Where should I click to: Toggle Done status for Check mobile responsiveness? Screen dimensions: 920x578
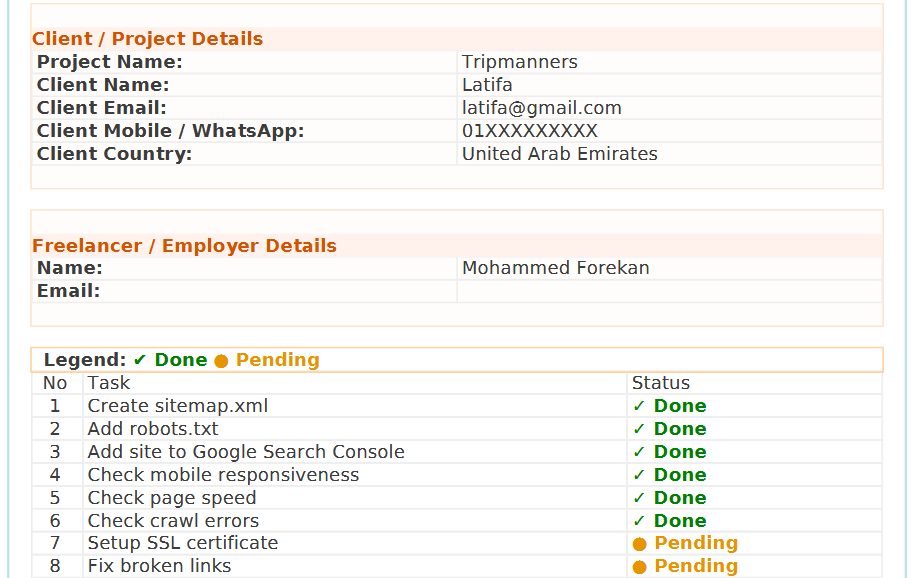point(679,475)
